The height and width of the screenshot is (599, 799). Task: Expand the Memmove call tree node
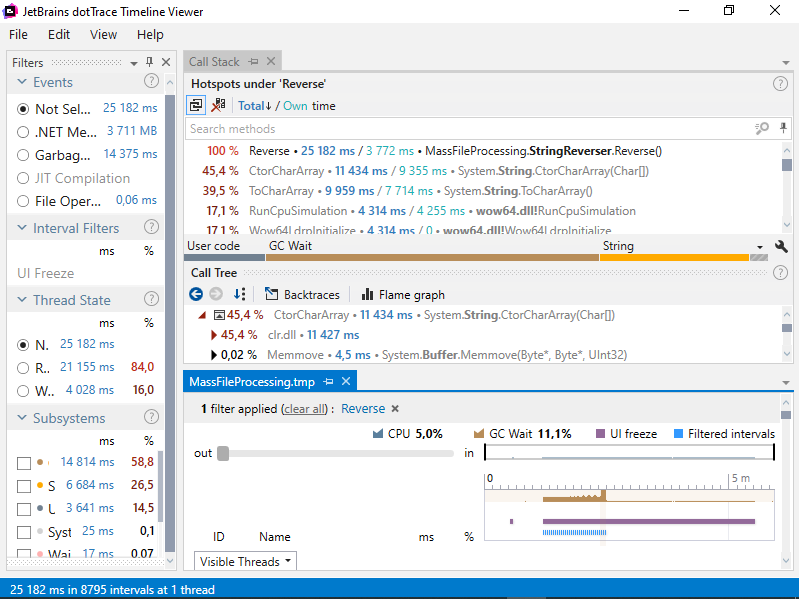214,355
